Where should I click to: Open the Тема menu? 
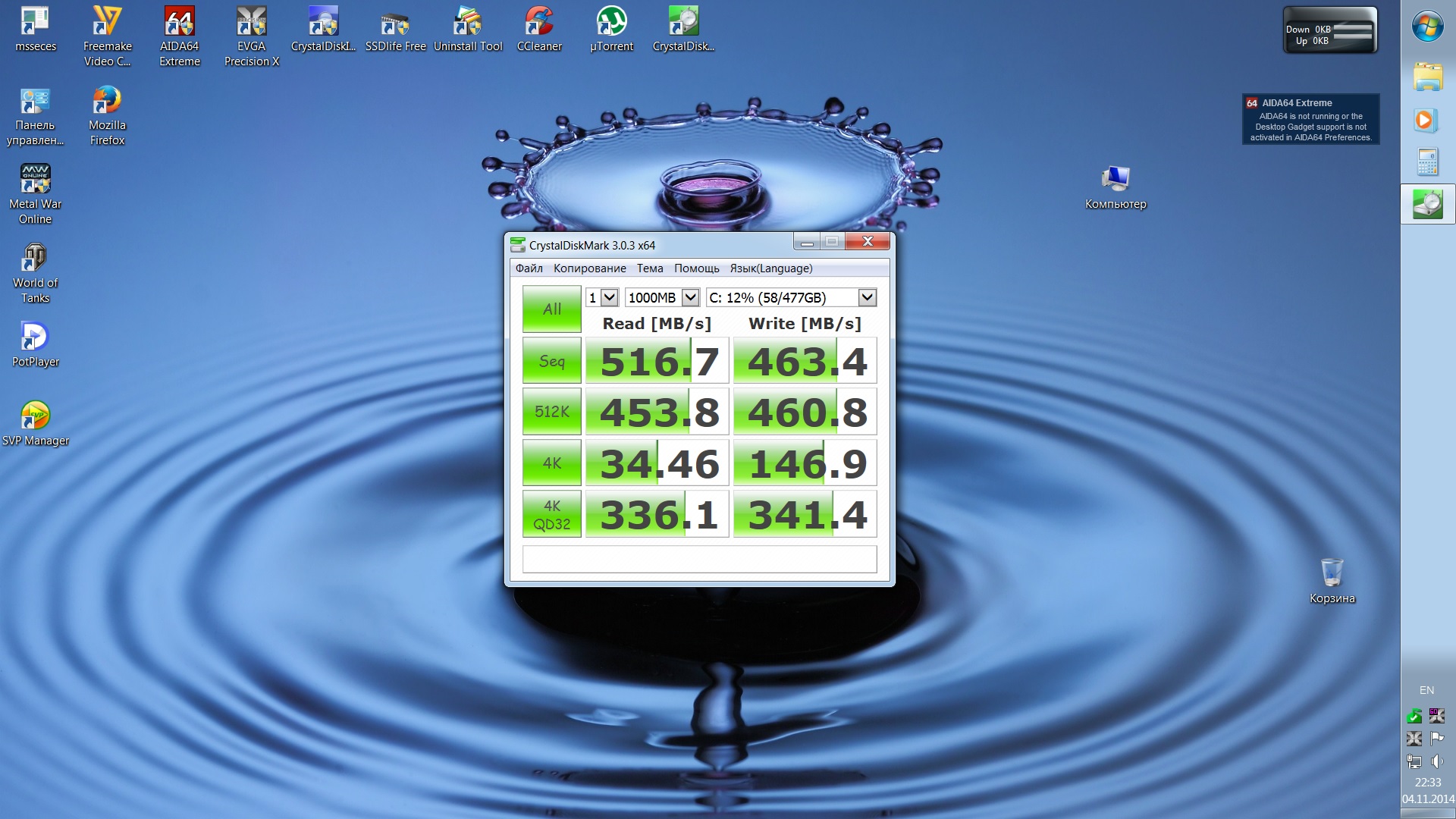click(650, 268)
